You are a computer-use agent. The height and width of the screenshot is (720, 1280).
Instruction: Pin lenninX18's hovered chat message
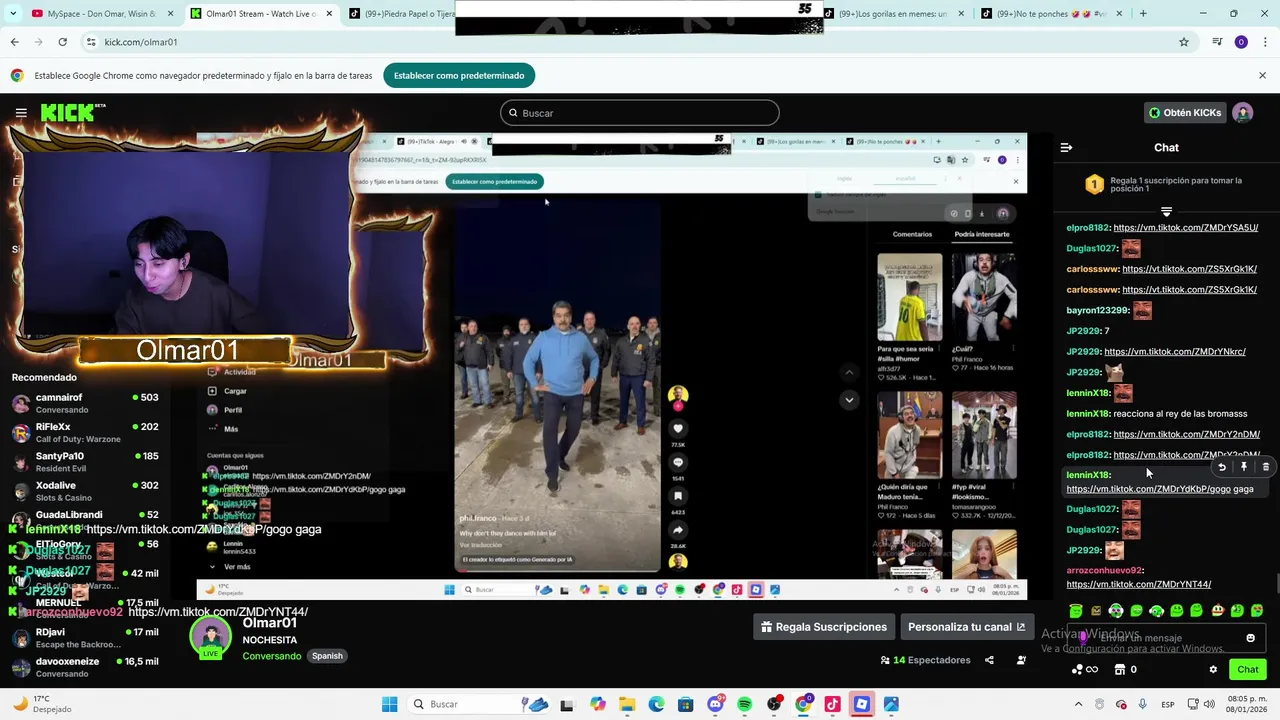point(1243,467)
